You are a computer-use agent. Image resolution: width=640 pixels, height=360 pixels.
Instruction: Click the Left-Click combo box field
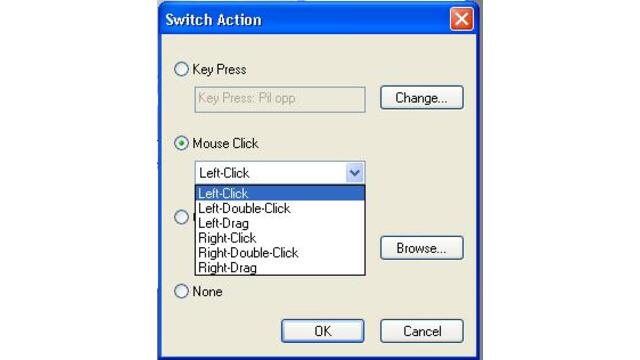[280, 173]
